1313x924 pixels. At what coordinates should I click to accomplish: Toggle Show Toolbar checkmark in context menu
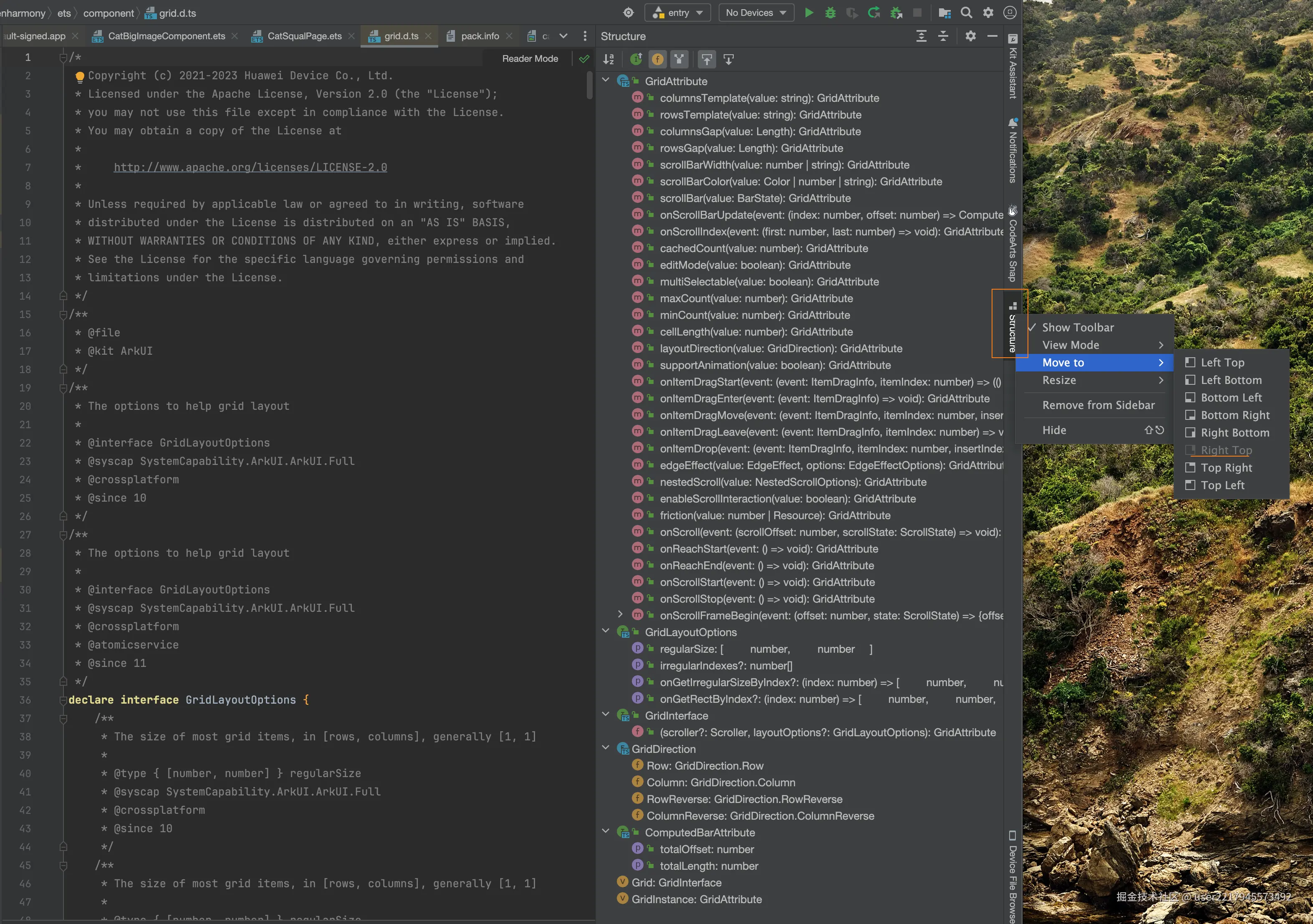[x=1077, y=327]
